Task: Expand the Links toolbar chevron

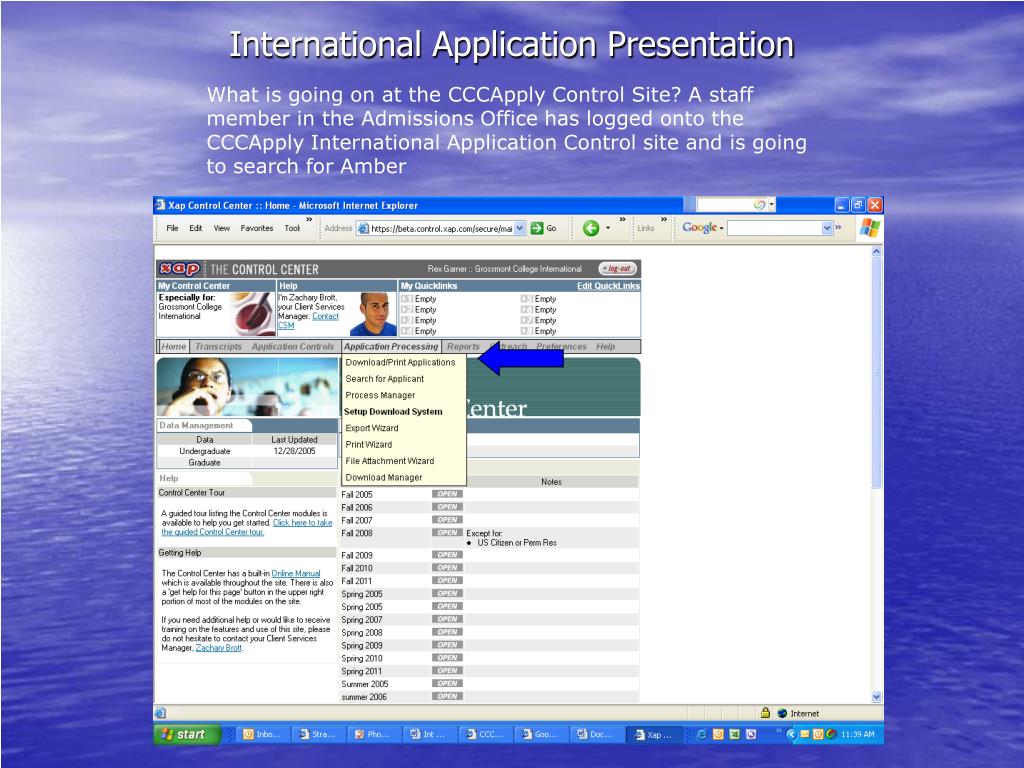Action: (664, 219)
